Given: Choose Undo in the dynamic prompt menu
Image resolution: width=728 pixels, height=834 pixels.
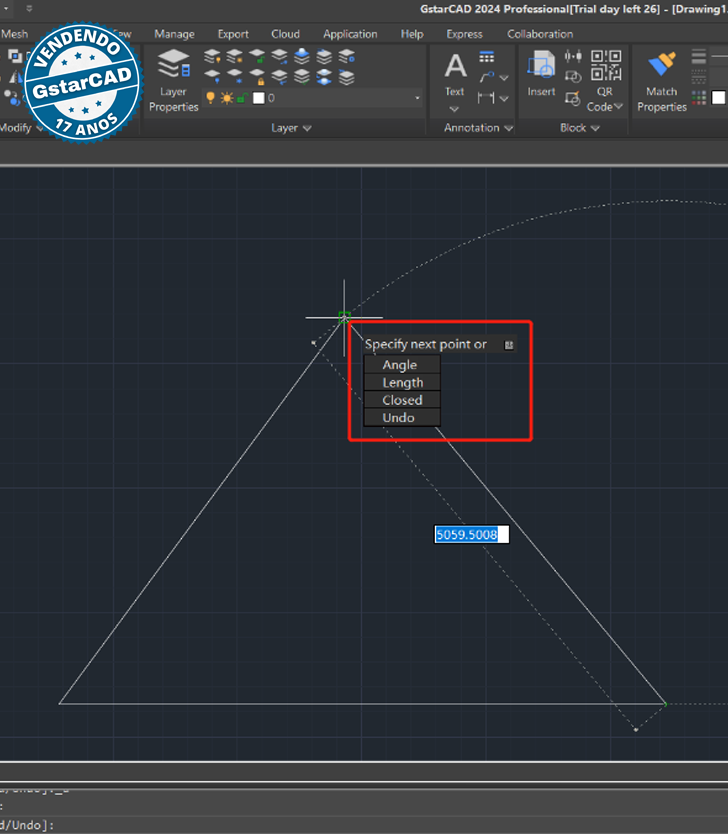Looking at the screenshot, I should (x=402, y=418).
